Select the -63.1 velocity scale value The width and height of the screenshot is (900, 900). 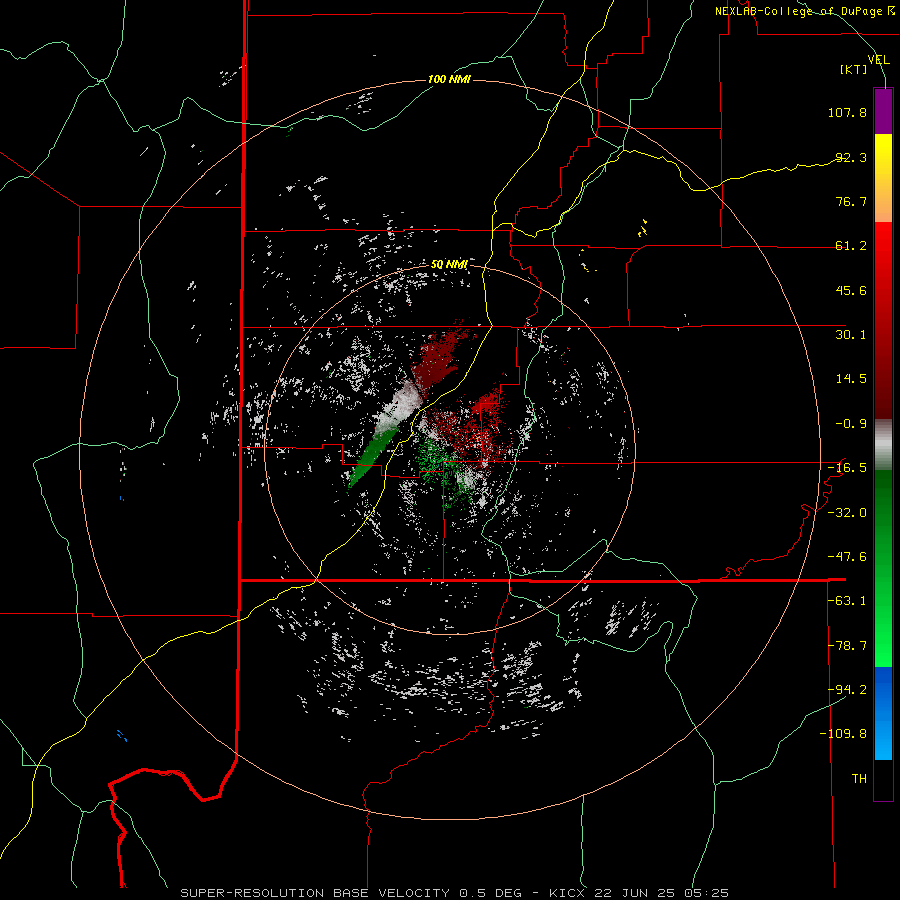tap(847, 601)
